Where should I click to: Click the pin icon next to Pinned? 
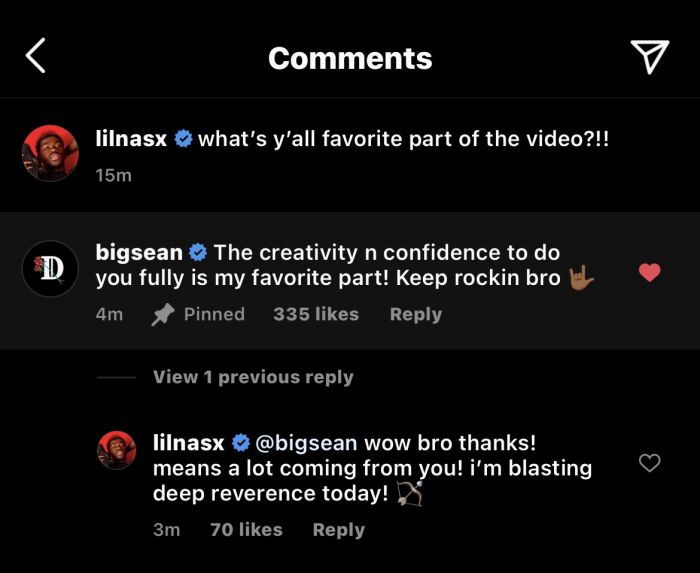pos(162,315)
